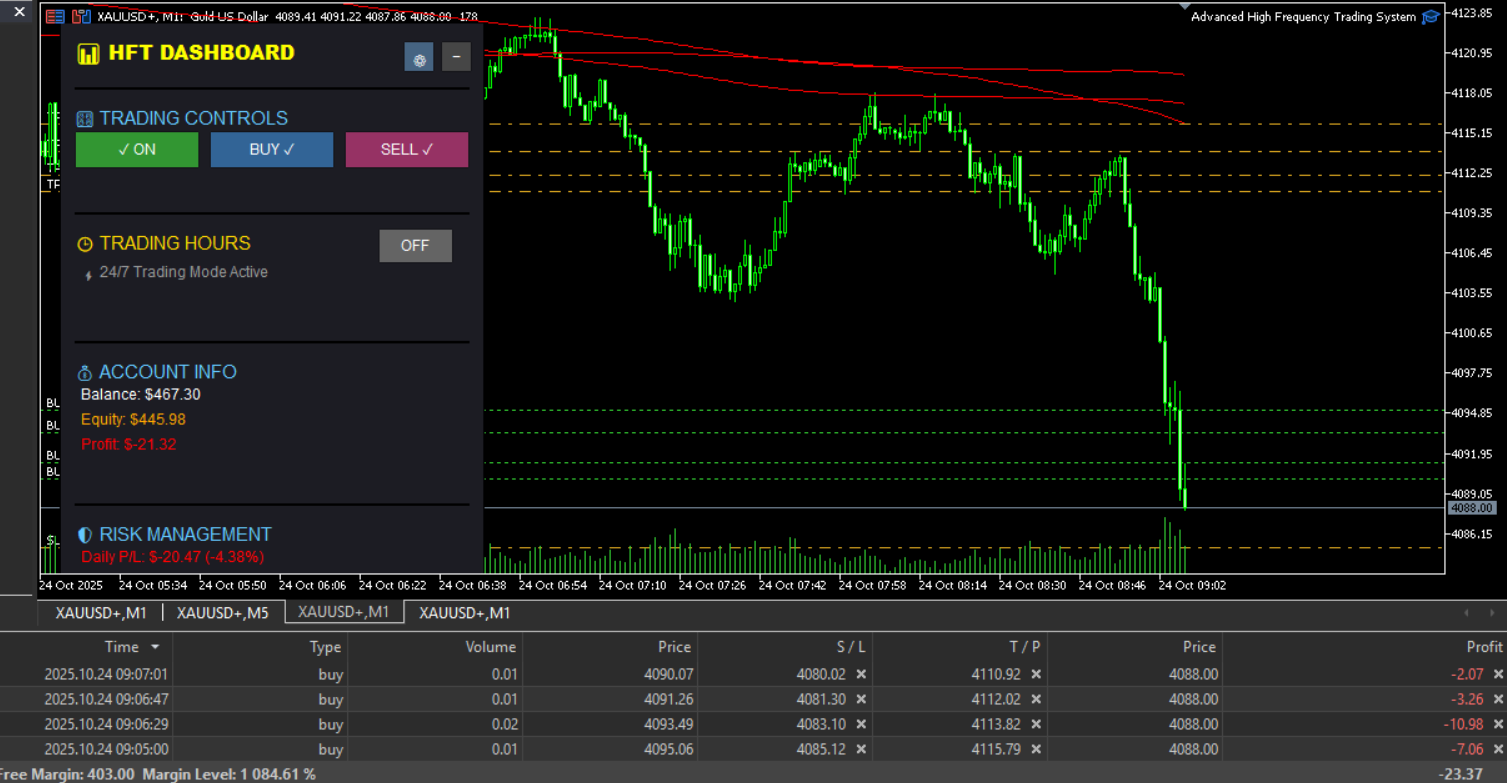Click the open price 4093.49 cell
Image resolution: width=1507 pixels, height=783 pixels.
[668, 725]
